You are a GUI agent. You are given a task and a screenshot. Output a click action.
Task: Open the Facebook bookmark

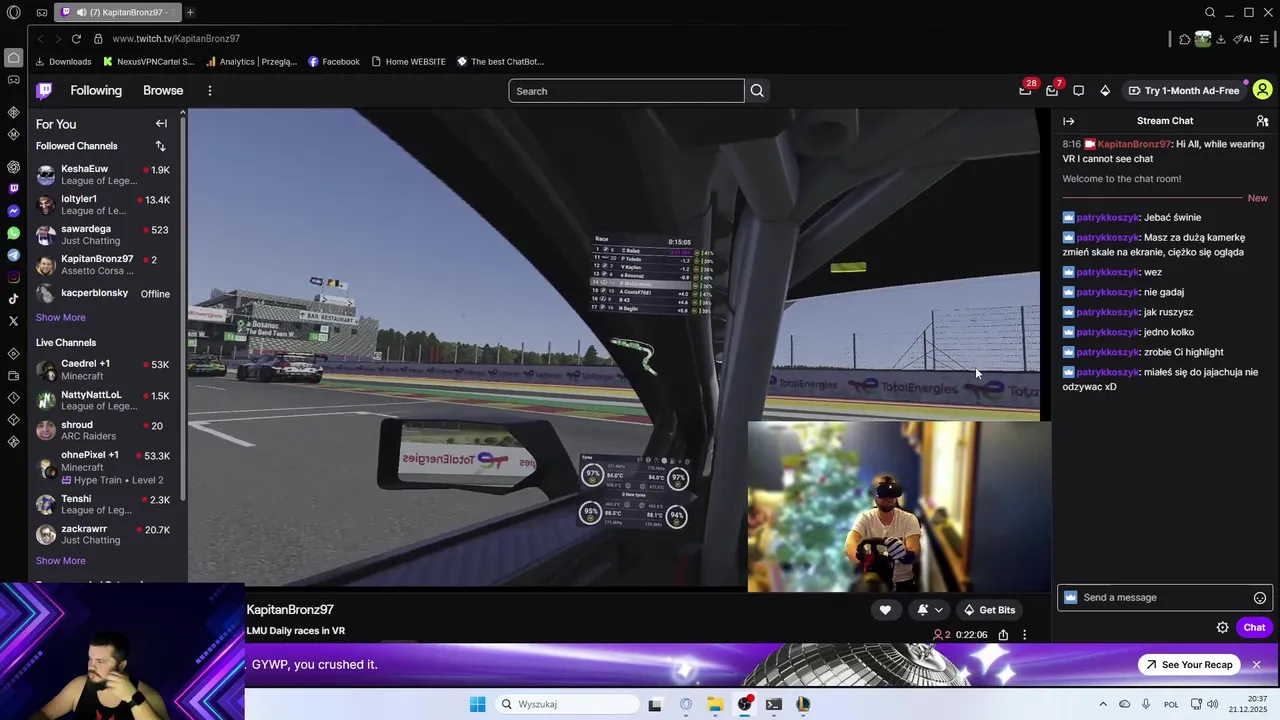334,62
